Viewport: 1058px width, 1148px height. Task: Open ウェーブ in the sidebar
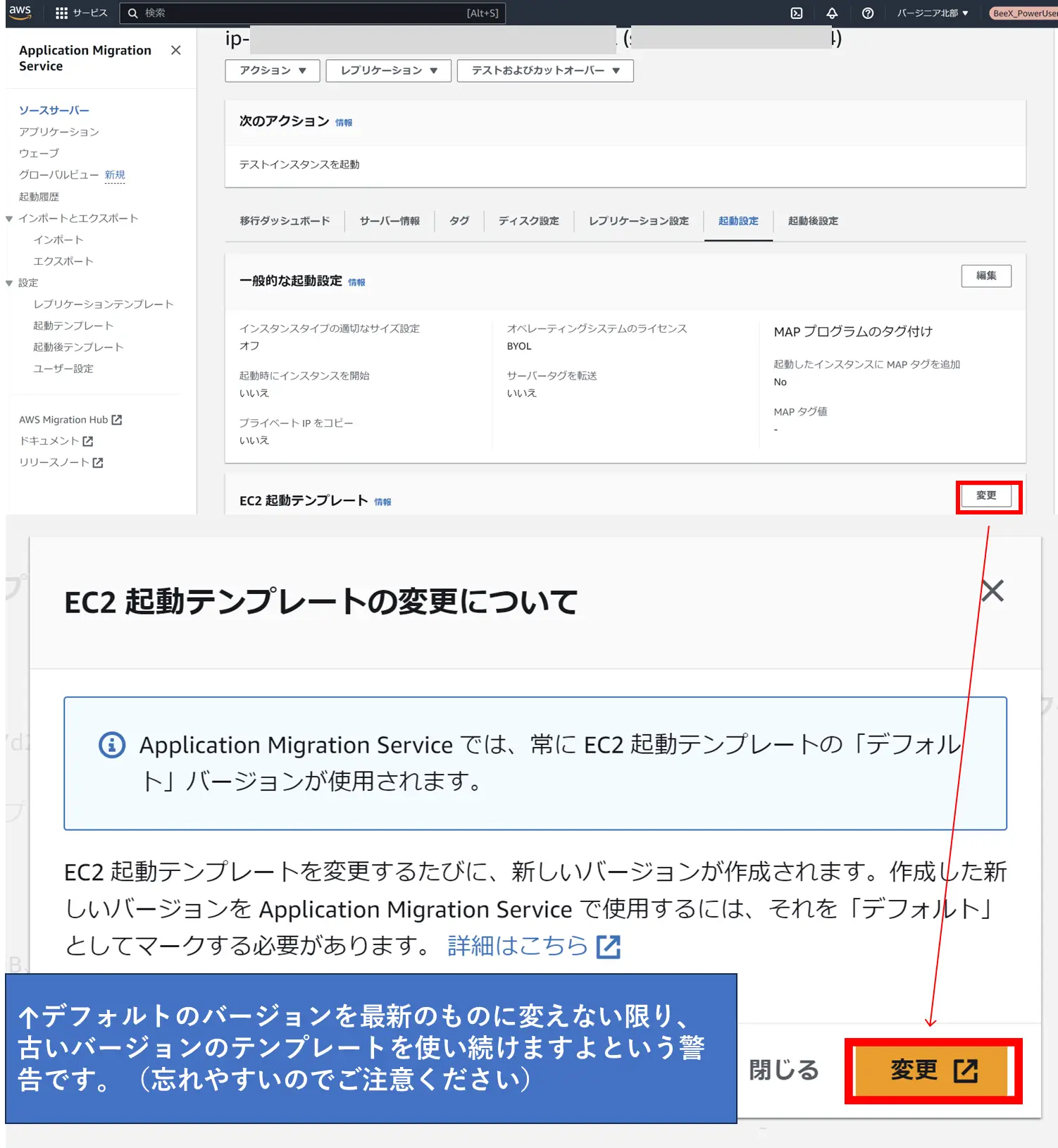pos(39,153)
